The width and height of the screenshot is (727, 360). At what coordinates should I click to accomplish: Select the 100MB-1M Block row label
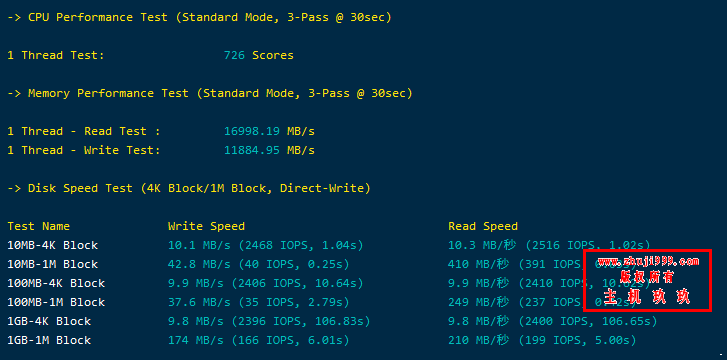point(56,302)
